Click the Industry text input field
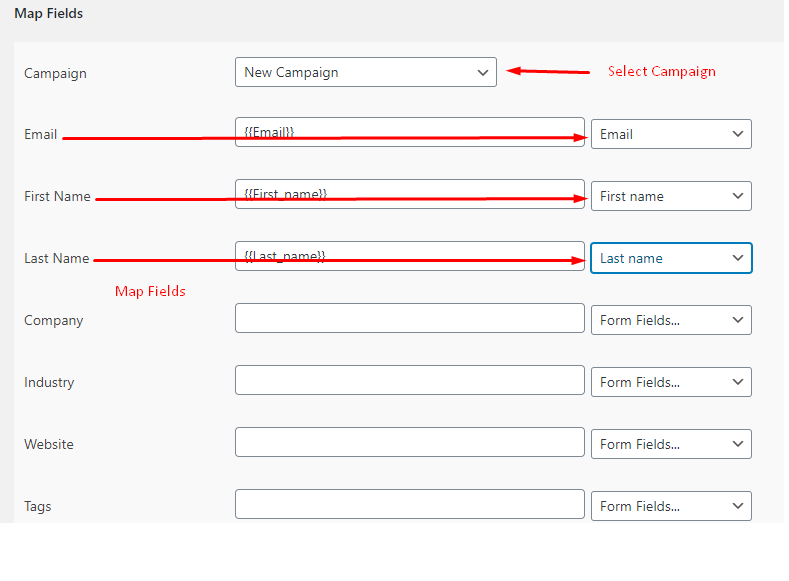The height and width of the screenshot is (581, 789). 410,380
